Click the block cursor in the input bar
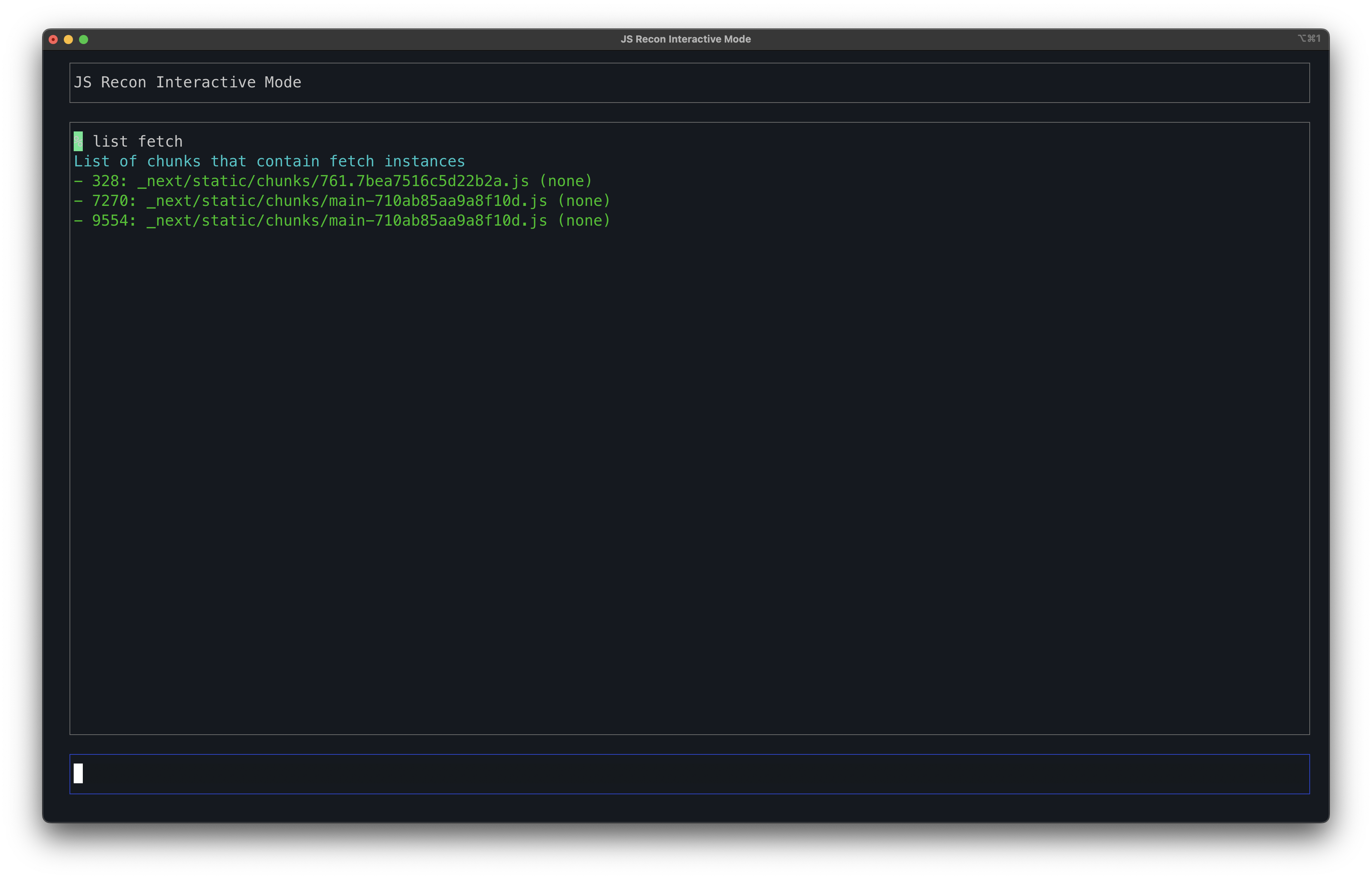 (78, 774)
